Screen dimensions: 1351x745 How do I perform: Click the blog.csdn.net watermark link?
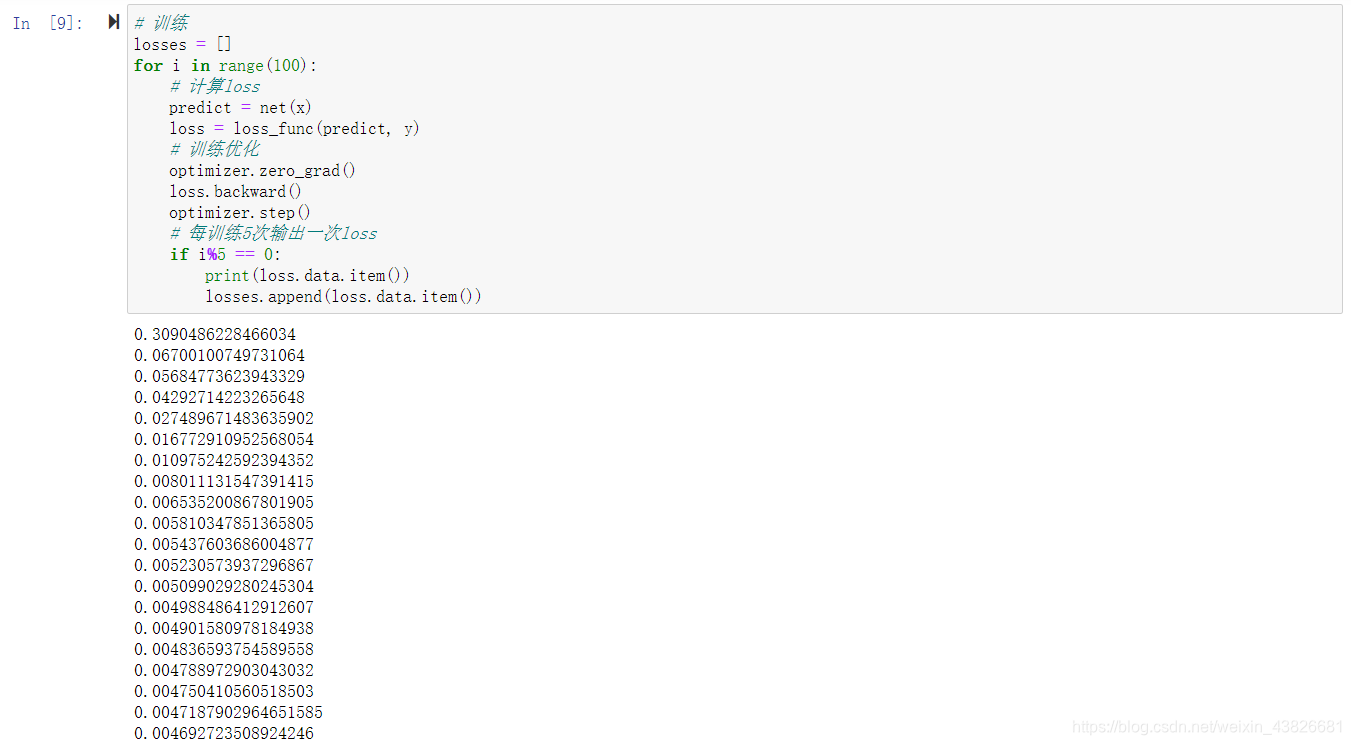[1208, 726]
